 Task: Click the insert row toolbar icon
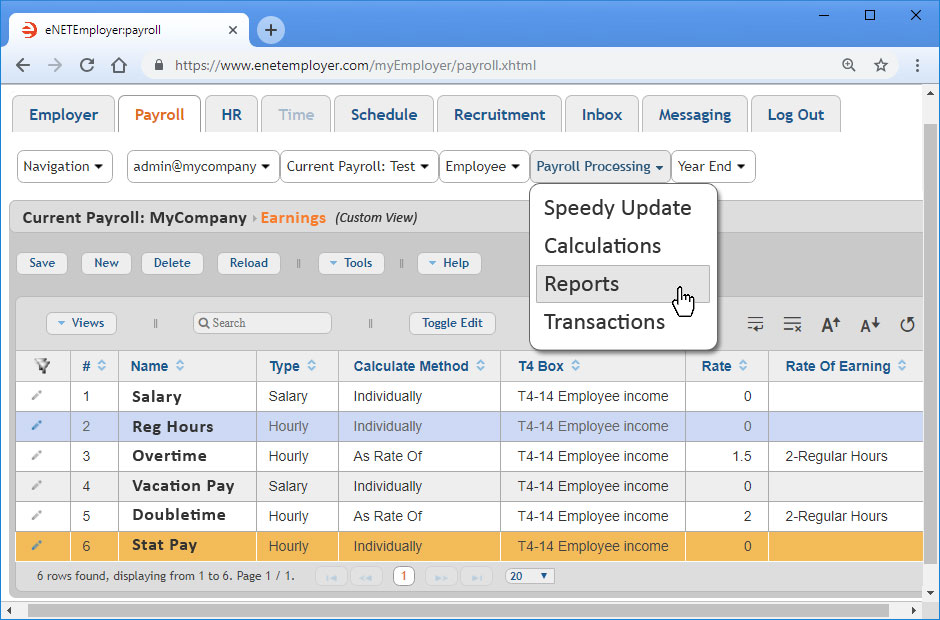[755, 323]
